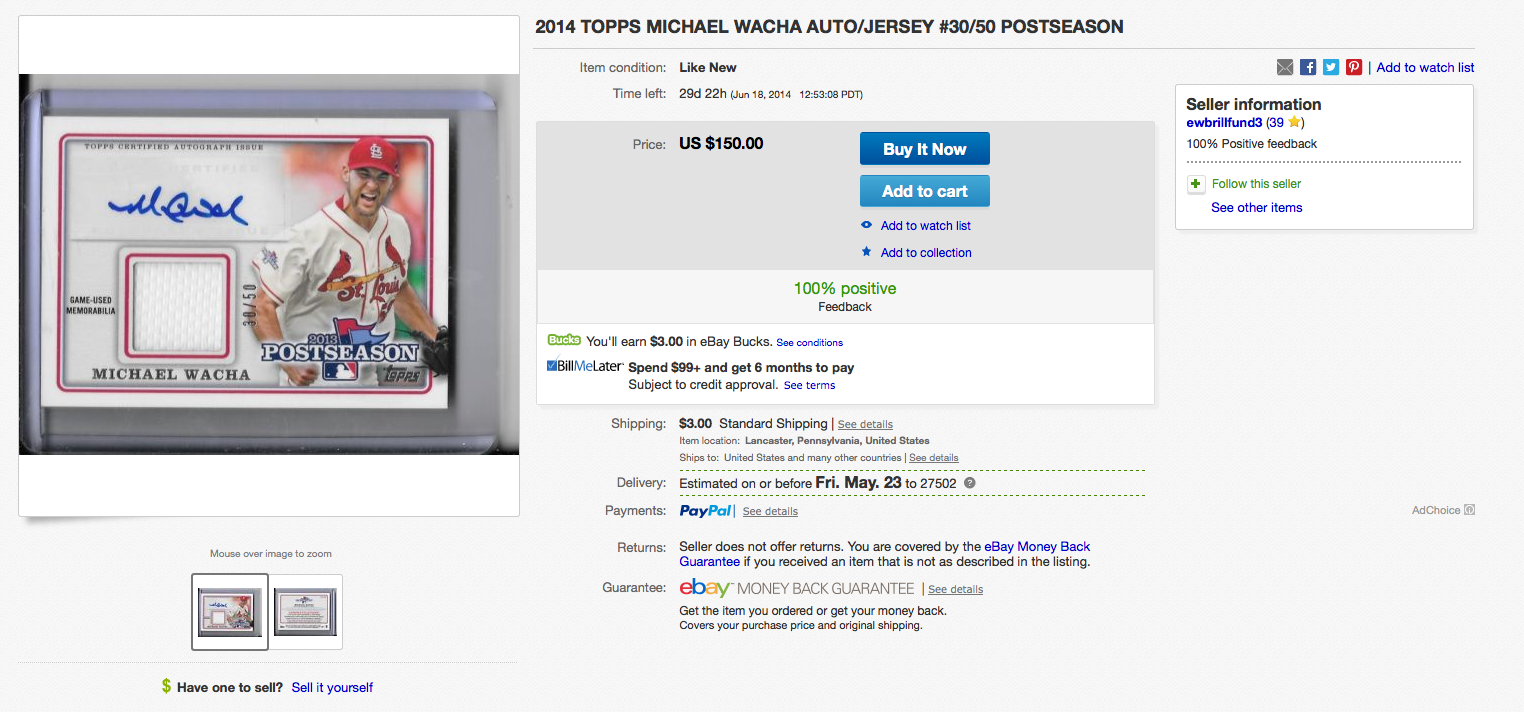1524x712 pixels.
Task: Select the card back thumbnail
Action: coord(306,612)
